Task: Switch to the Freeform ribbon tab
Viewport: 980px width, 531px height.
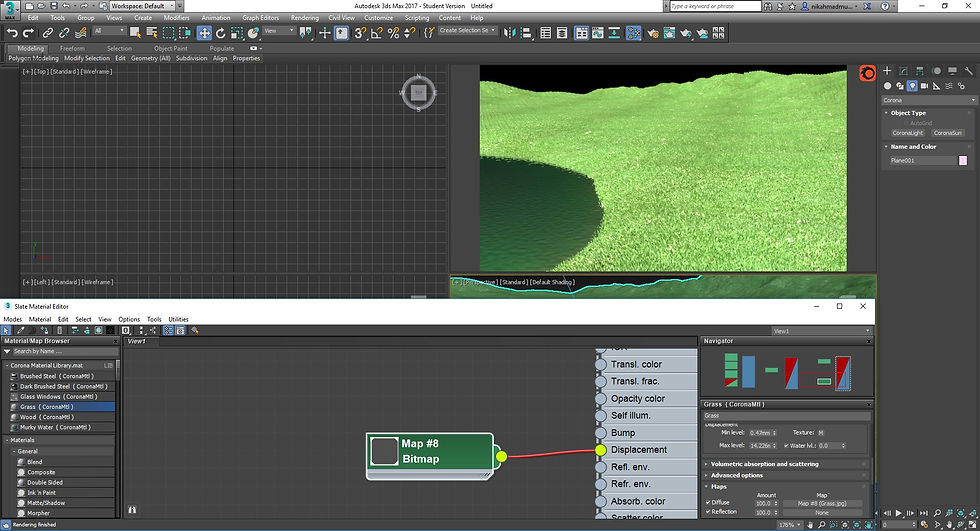Action: point(72,48)
